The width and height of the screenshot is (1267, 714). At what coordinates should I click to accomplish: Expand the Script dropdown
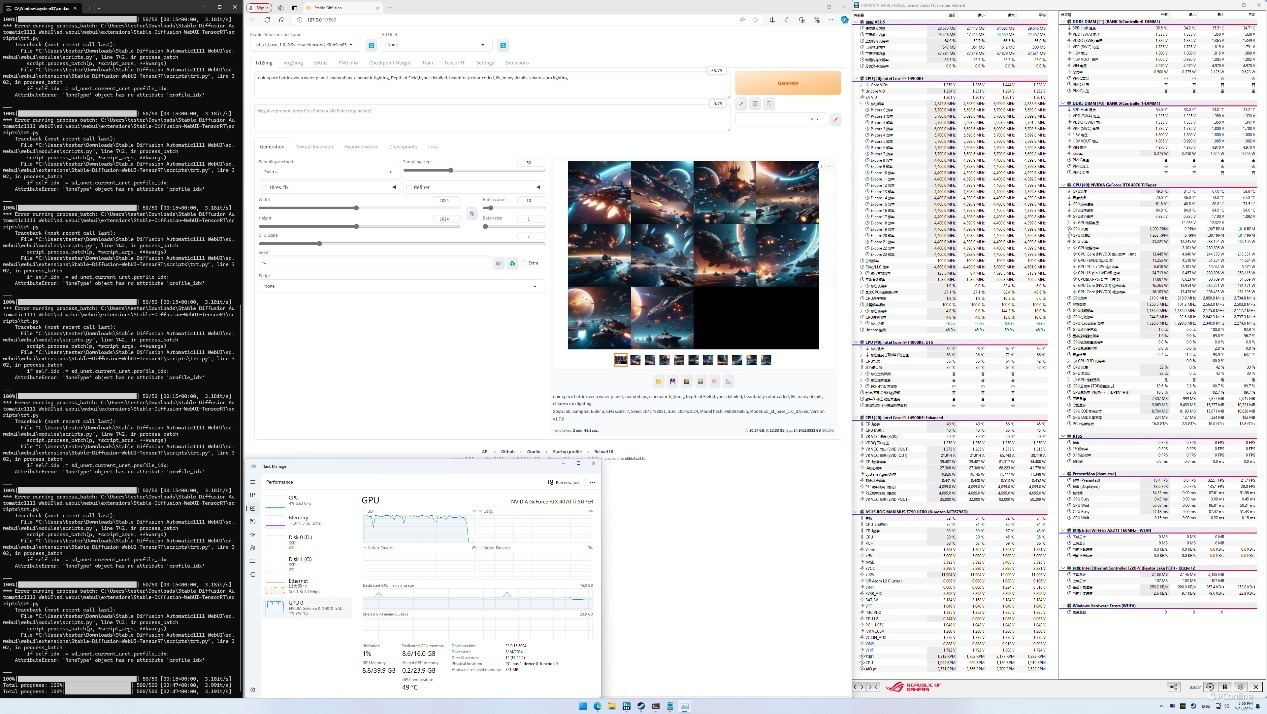[x=399, y=286]
